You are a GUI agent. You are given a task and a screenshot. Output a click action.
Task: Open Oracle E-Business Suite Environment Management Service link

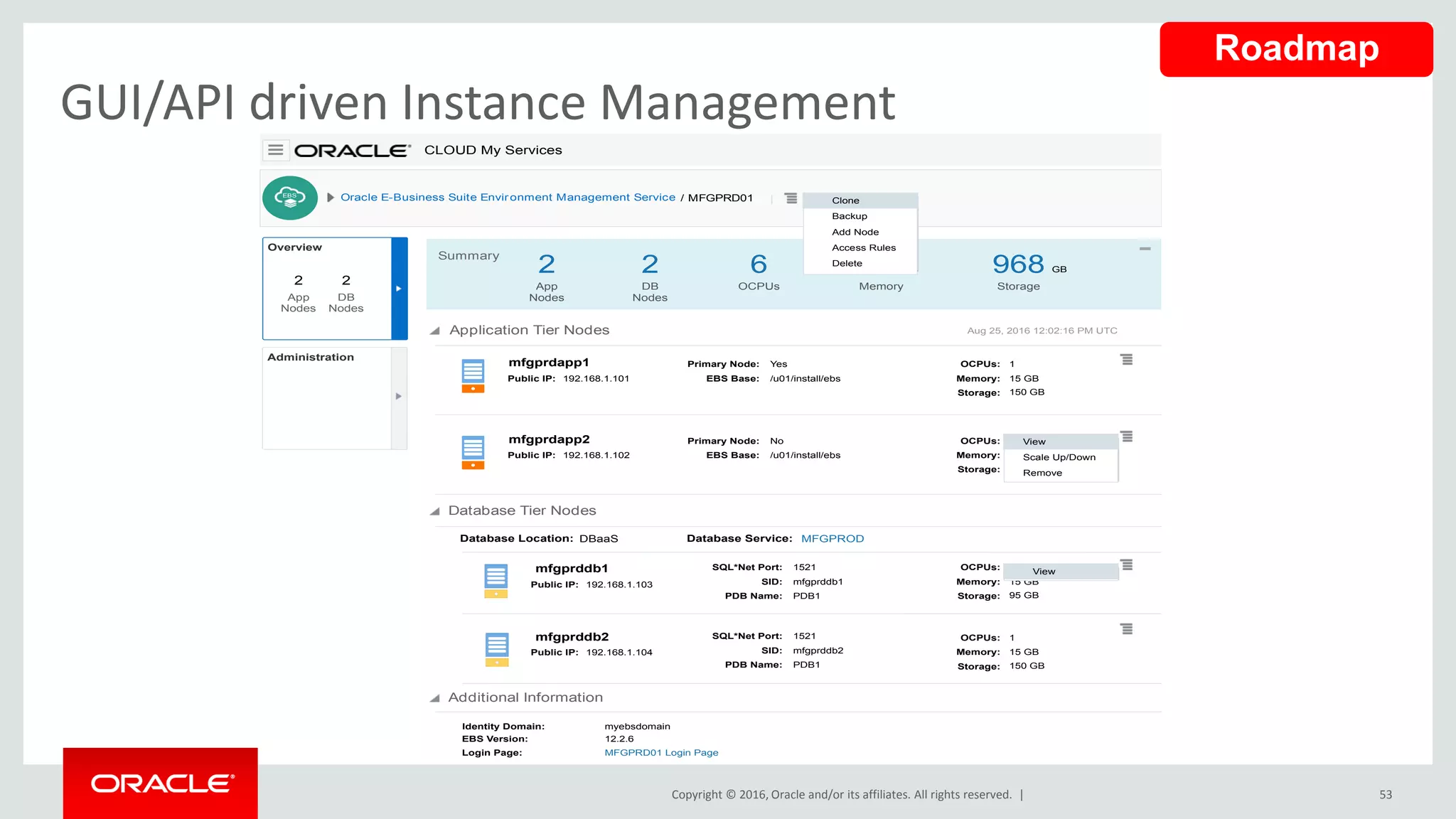[x=508, y=198]
